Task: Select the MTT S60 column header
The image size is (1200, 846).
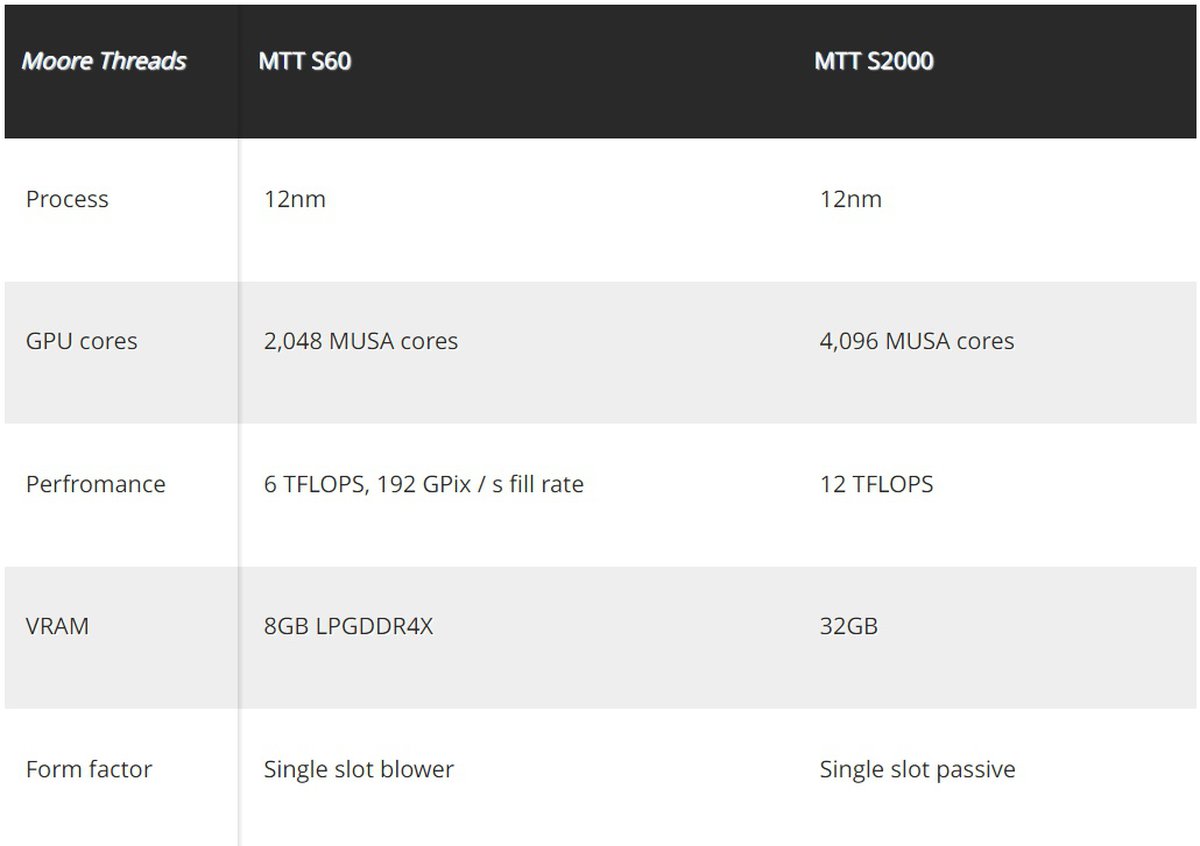Action: [x=305, y=61]
